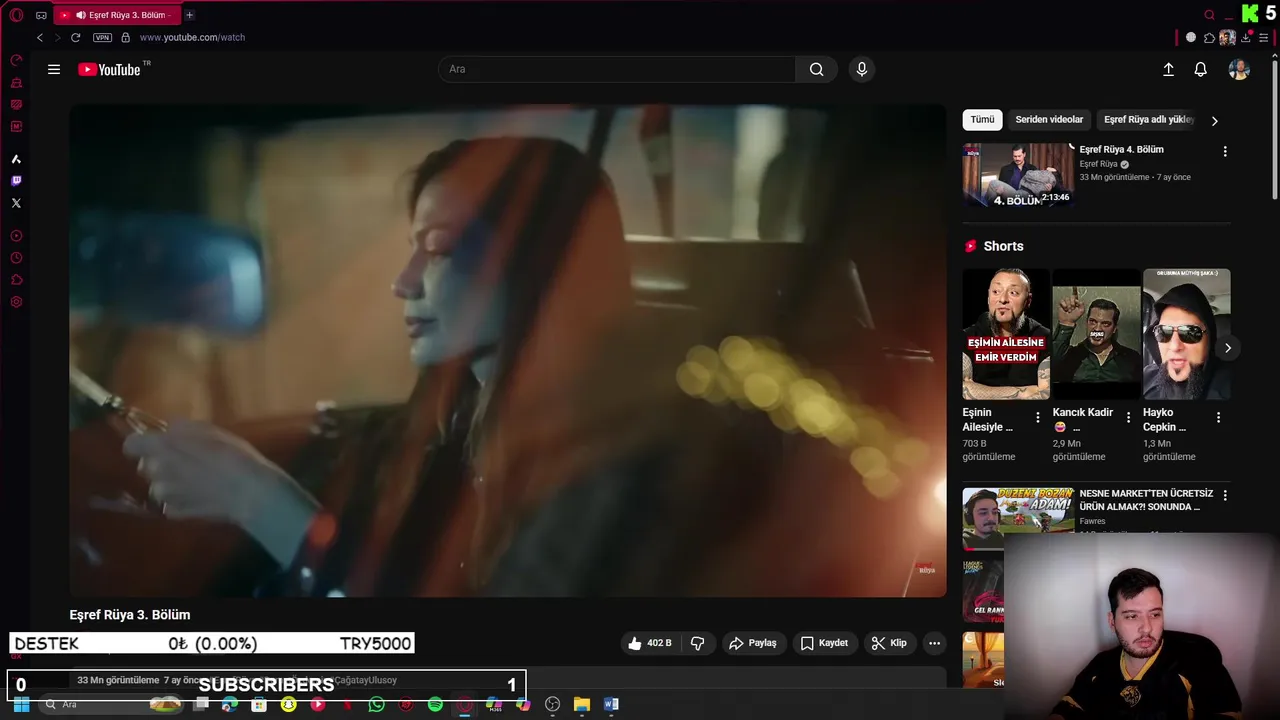Play the Eşinin Ailesiyle short thumbnail

pyautogui.click(x=1006, y=334)
